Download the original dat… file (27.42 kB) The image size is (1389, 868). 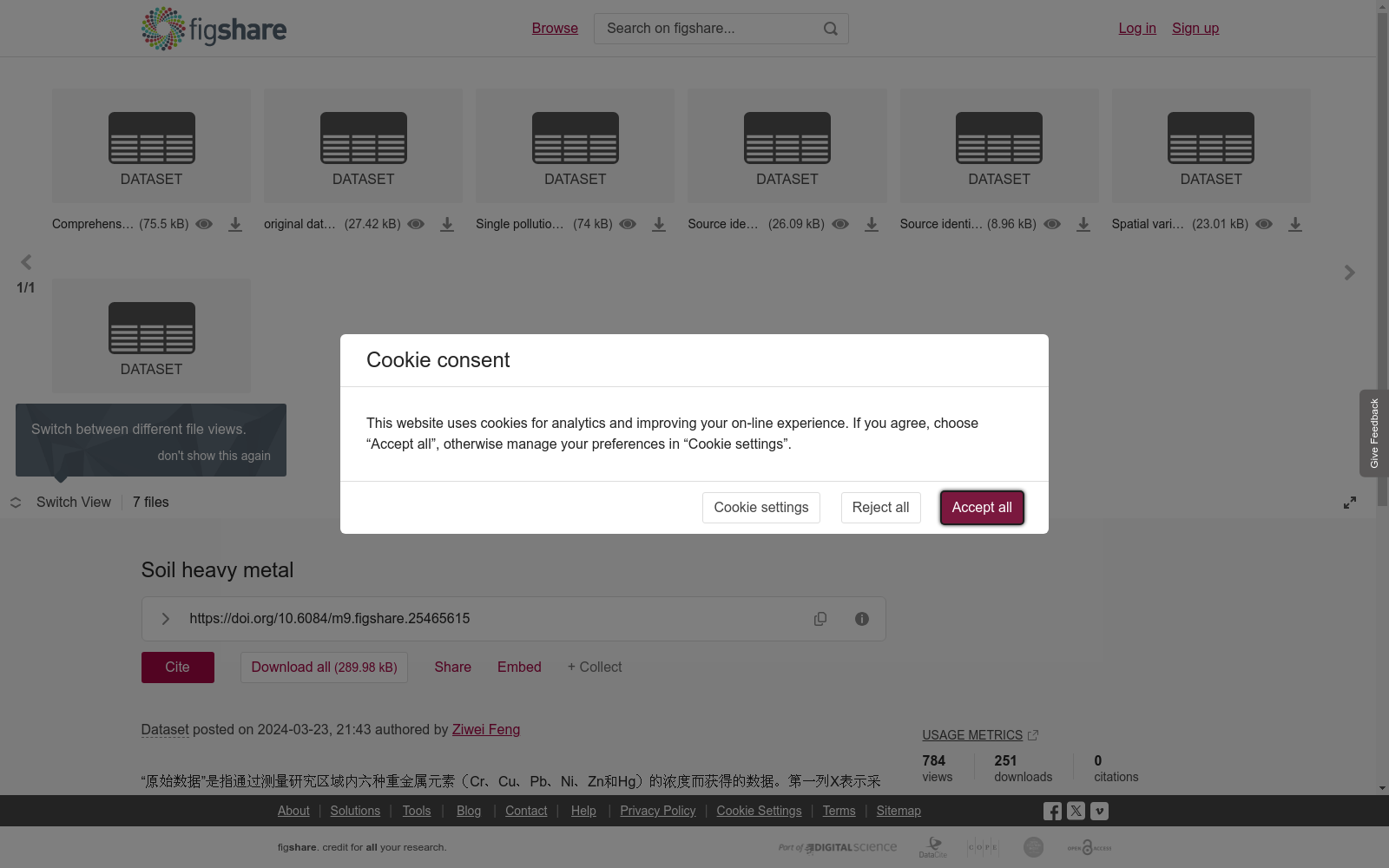(x=447, y=224)
